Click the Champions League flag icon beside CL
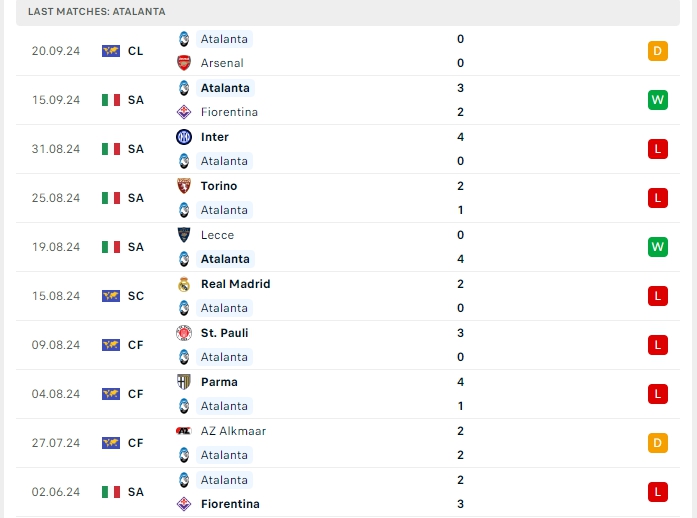The height and width of the screenshot is (518, 697). point(111,51)
